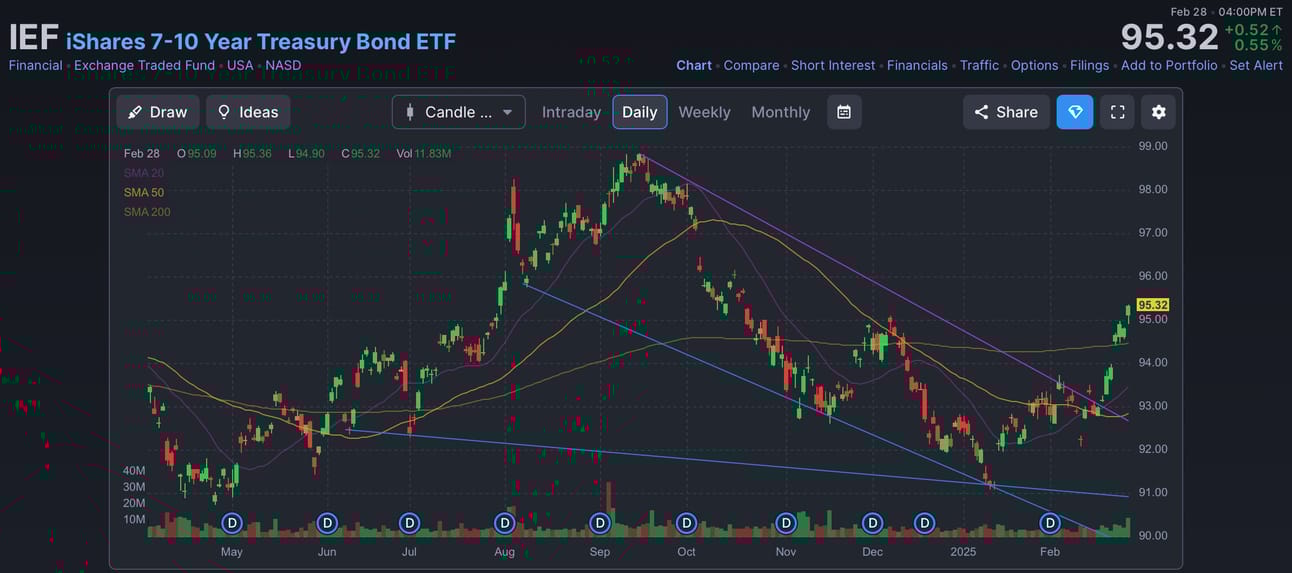Viewport: 1292px width, 573px height.
Task: Click the dividend marker above Feb
Action: pos(1050,522)
